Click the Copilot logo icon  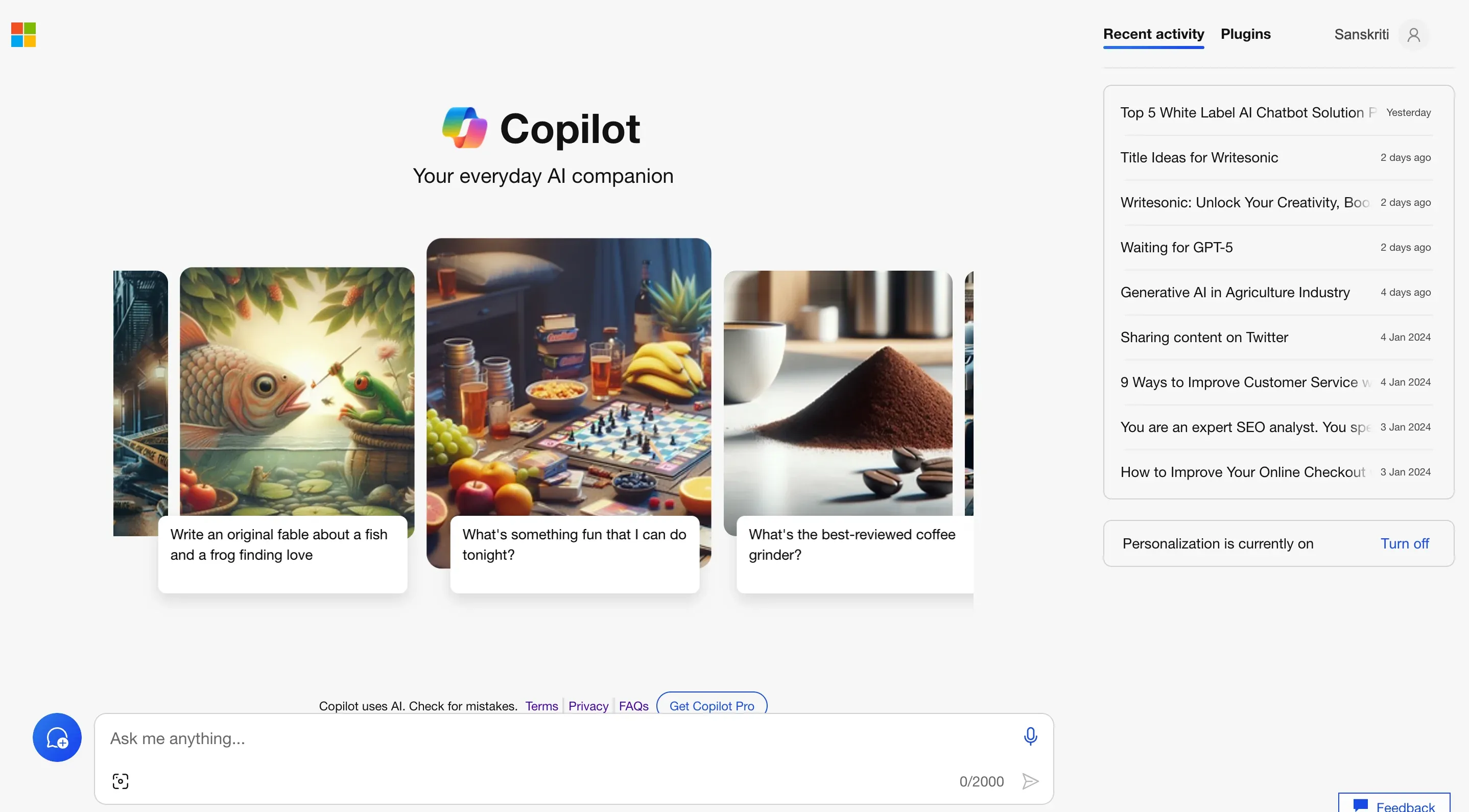coord(464,127)
